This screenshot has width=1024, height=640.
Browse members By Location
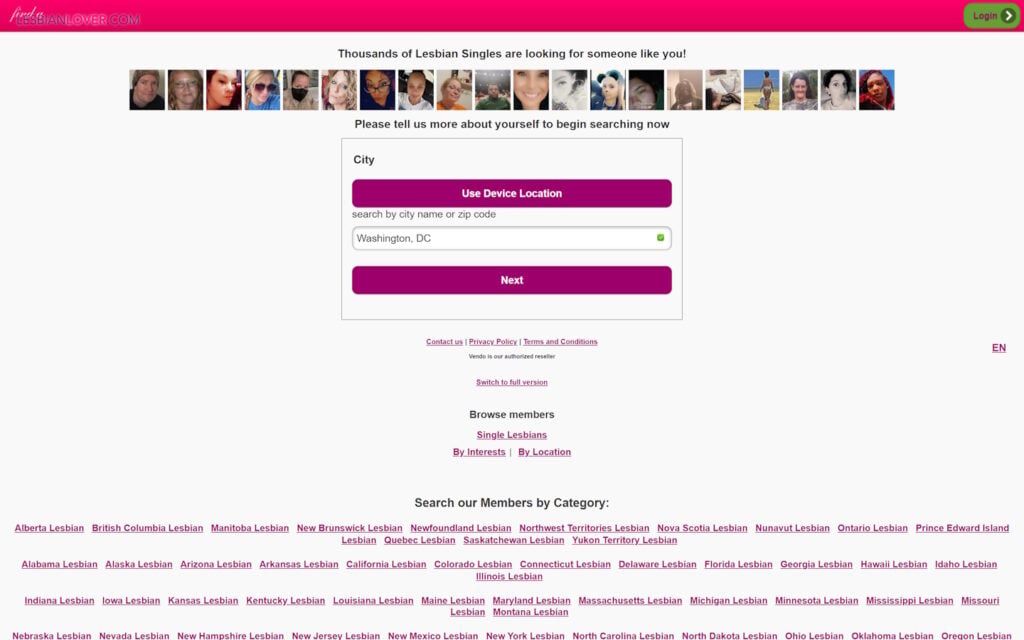544,452
